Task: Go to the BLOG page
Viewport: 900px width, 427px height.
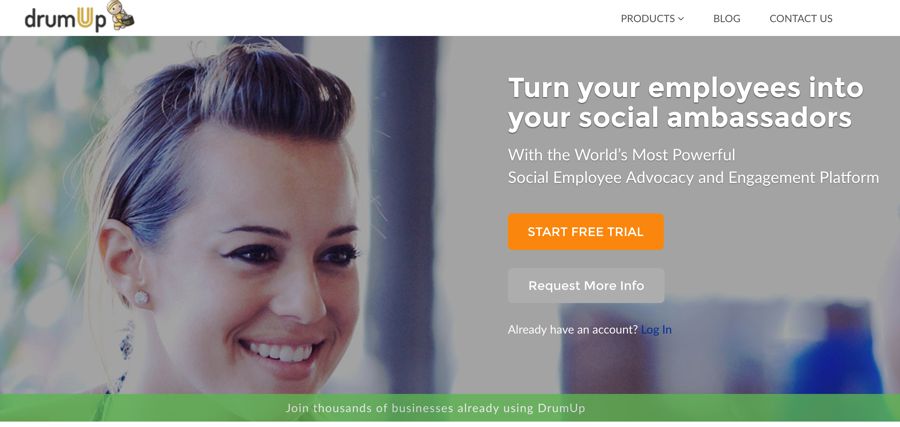Action: [727, 18]
